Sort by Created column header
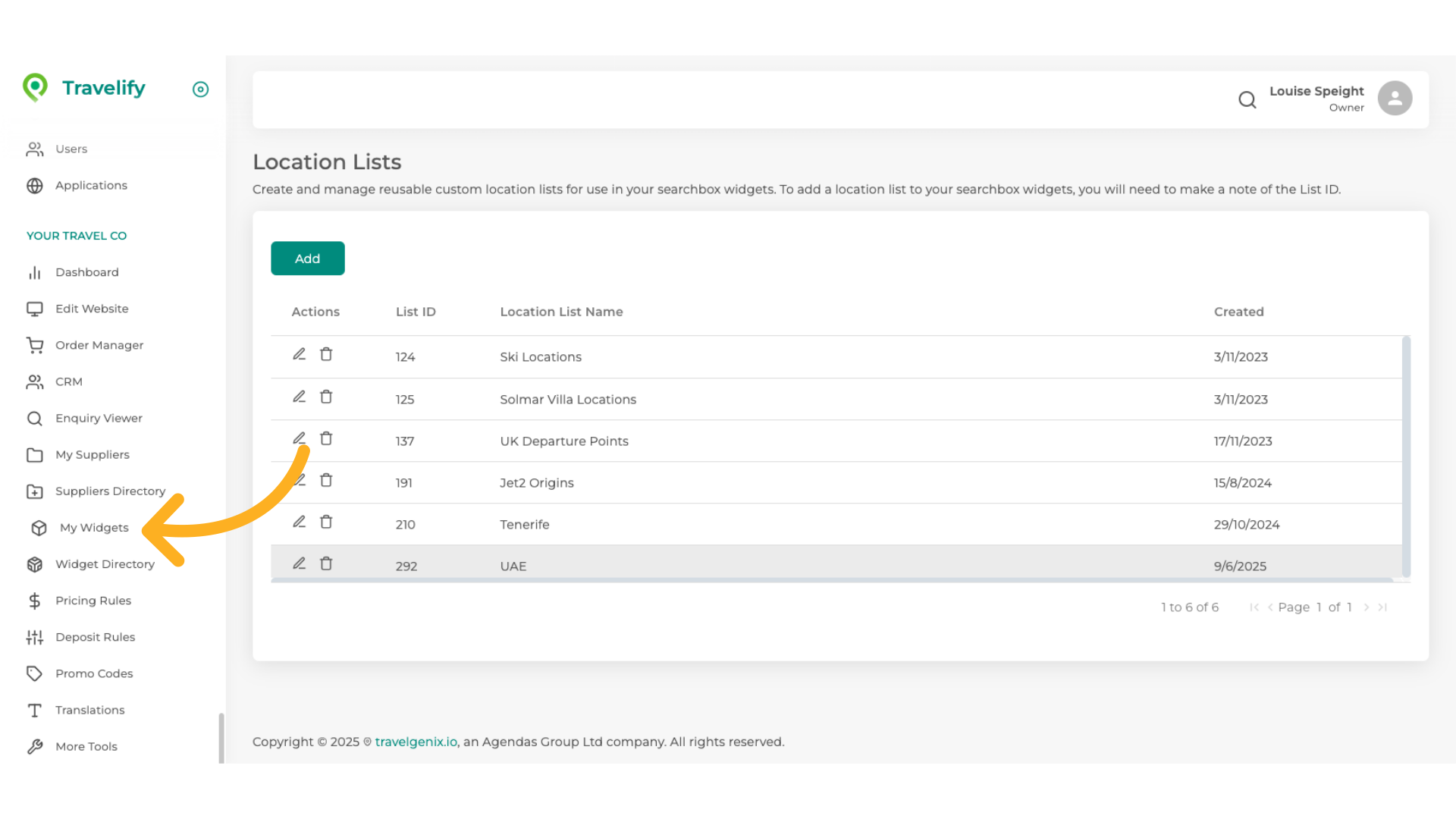 1238,312
